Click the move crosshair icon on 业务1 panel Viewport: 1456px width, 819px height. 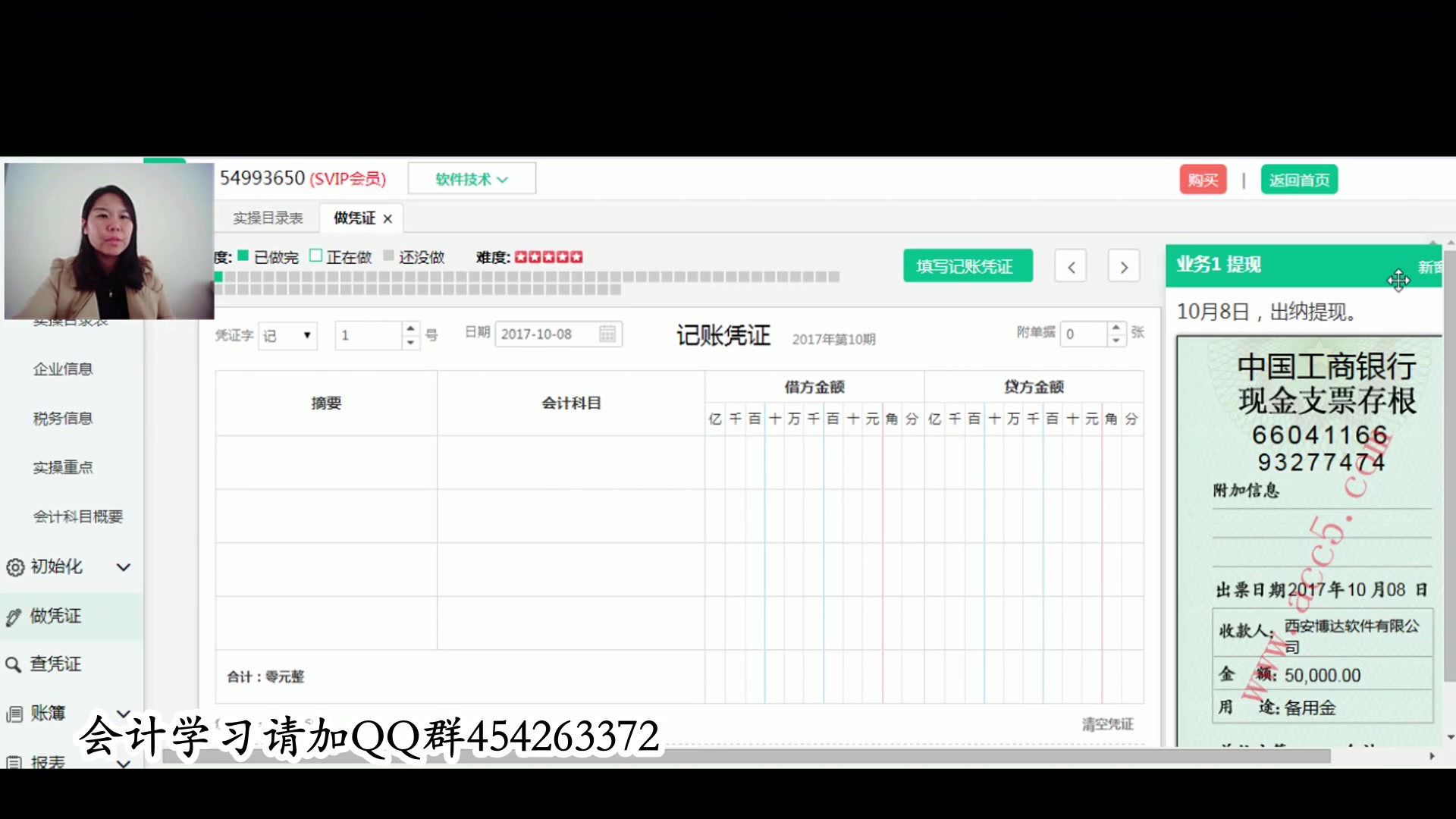[1399, 281]
